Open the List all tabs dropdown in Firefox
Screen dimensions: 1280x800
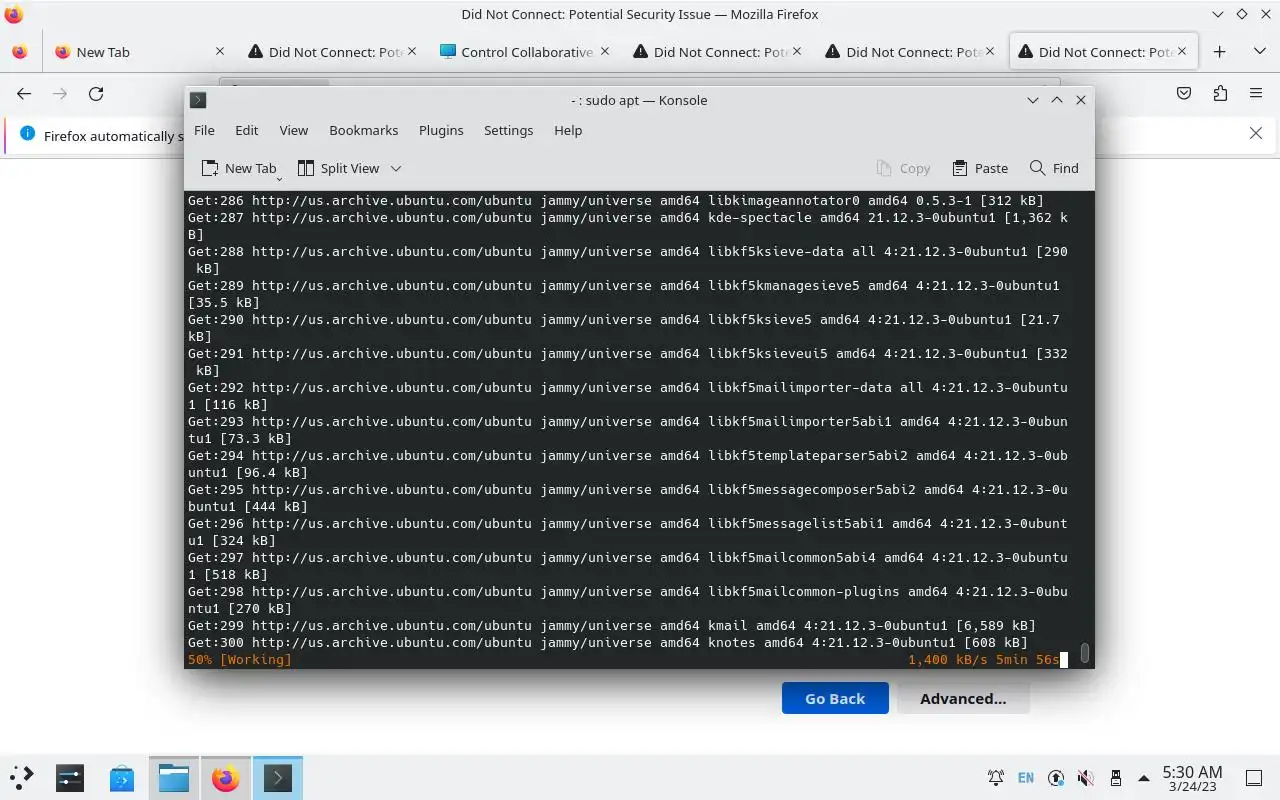pos(1259,52)
